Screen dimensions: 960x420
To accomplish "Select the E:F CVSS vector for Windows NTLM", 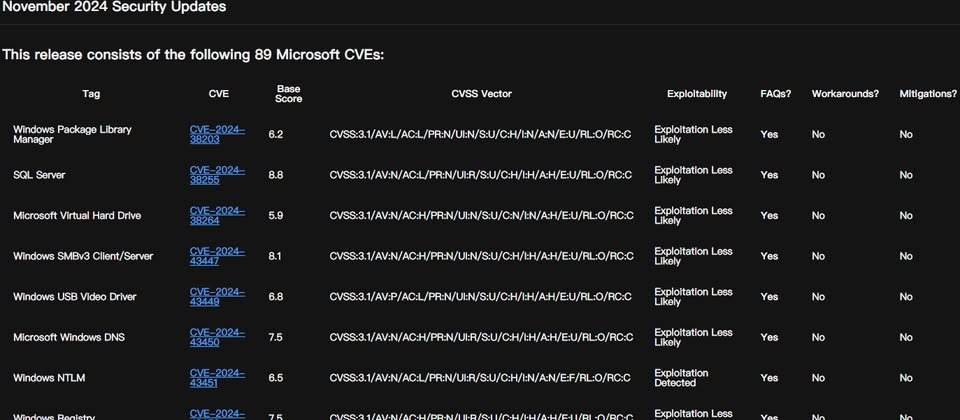I will click(x=480, y=378).
